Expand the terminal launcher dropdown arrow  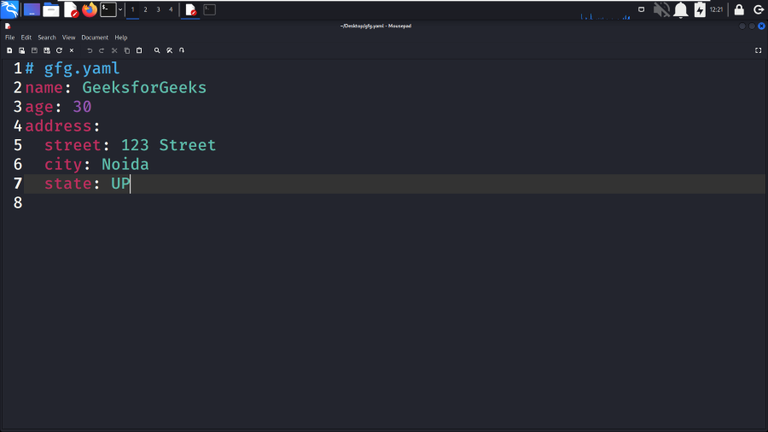(121, 10)
